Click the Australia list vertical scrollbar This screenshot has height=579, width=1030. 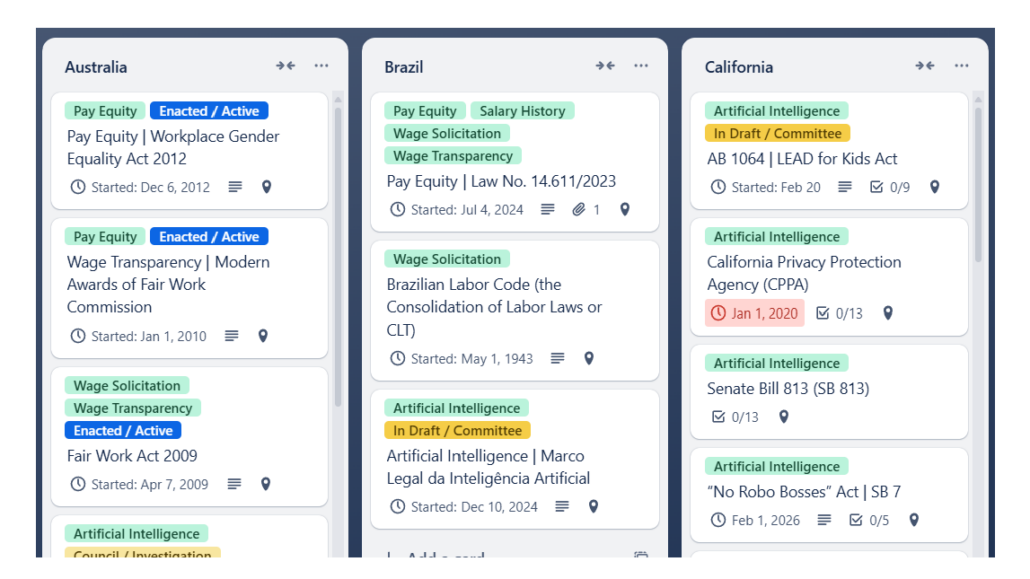point(338,250)
